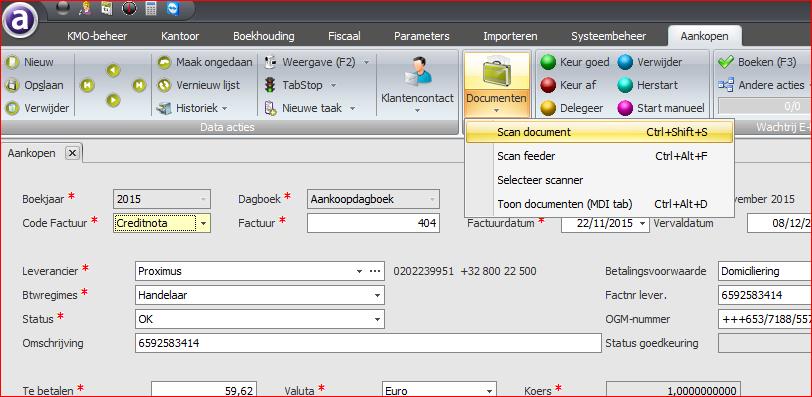The height and width of the screenshot is (397, 812).
Task: Open the Btwregimes dropdown showing Handelaar
Action: point(378,296)
